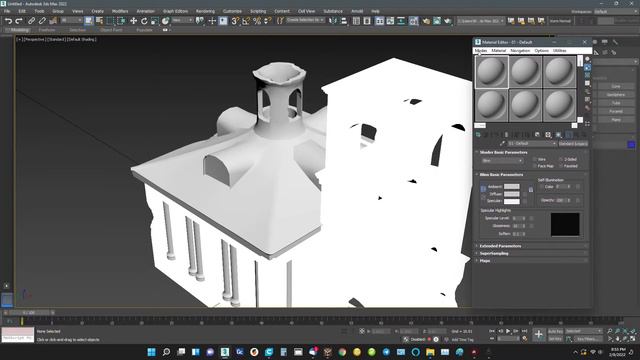Image resolution: width=640 pixels, height=360 pixels.
Task: Click the Diffuse color swatch
Action: click(x=511, y=194)
